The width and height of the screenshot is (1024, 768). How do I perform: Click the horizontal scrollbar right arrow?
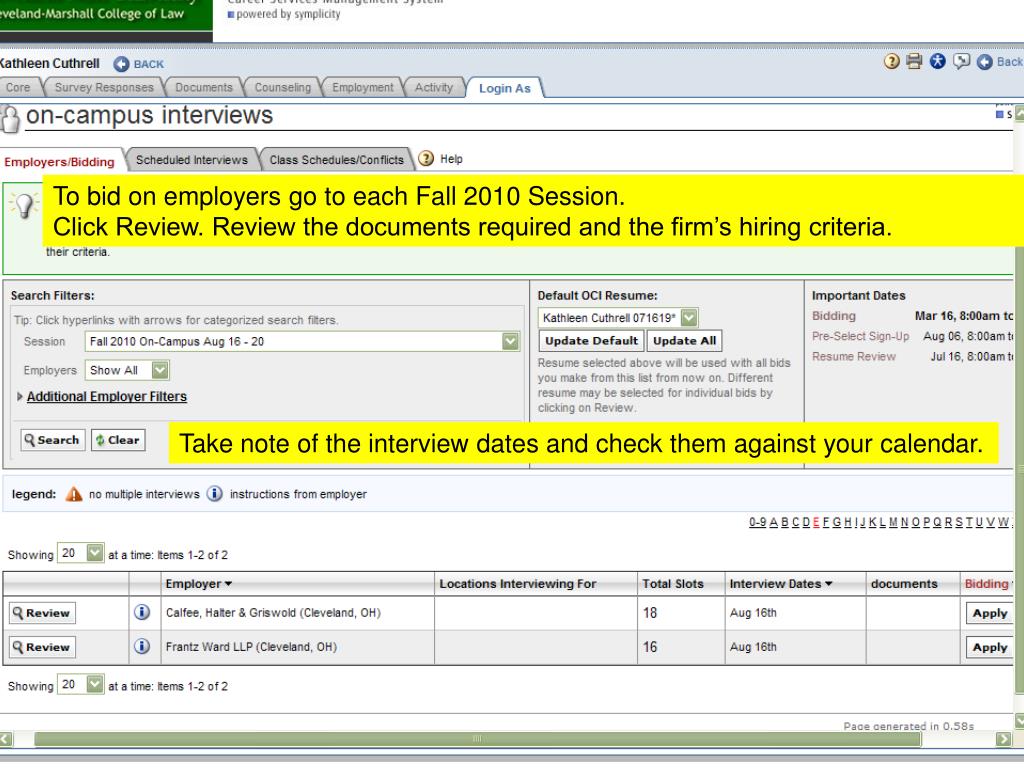[1004, 739]
